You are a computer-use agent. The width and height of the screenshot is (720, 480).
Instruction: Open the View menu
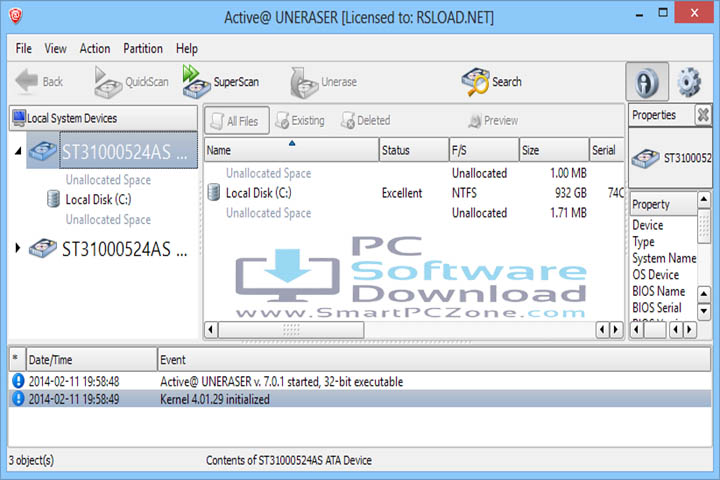[x=56, y=48]
